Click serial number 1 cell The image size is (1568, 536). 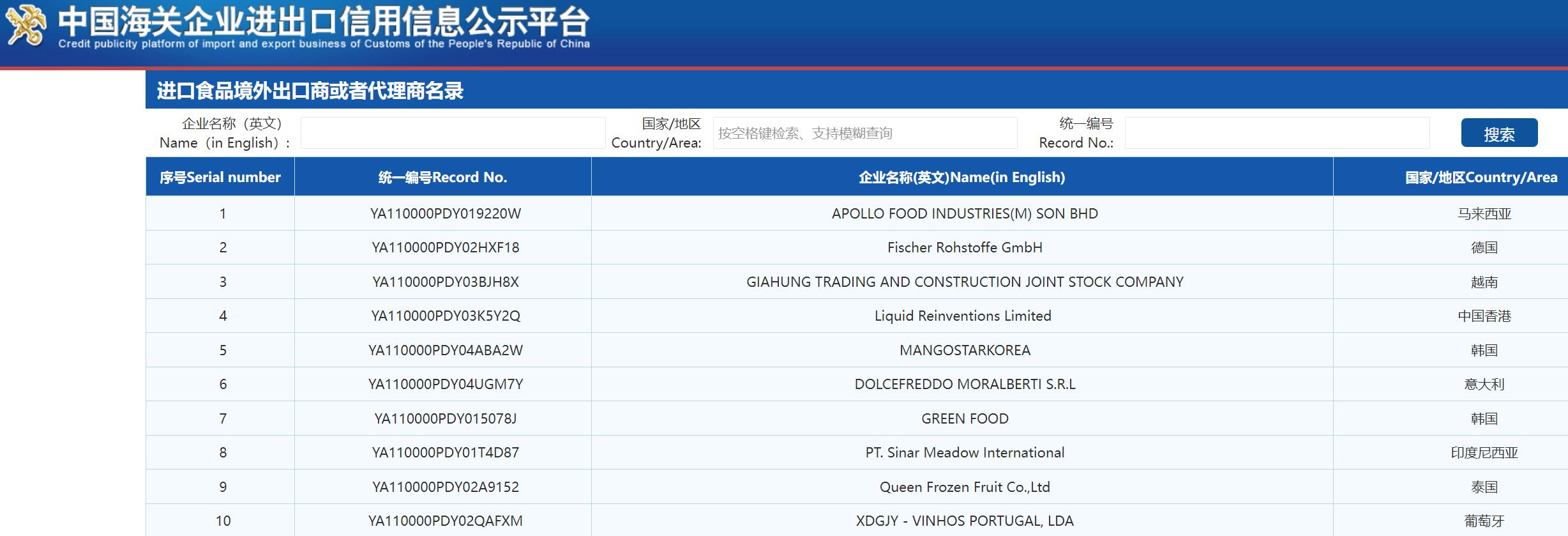click(x=220, y=213)
